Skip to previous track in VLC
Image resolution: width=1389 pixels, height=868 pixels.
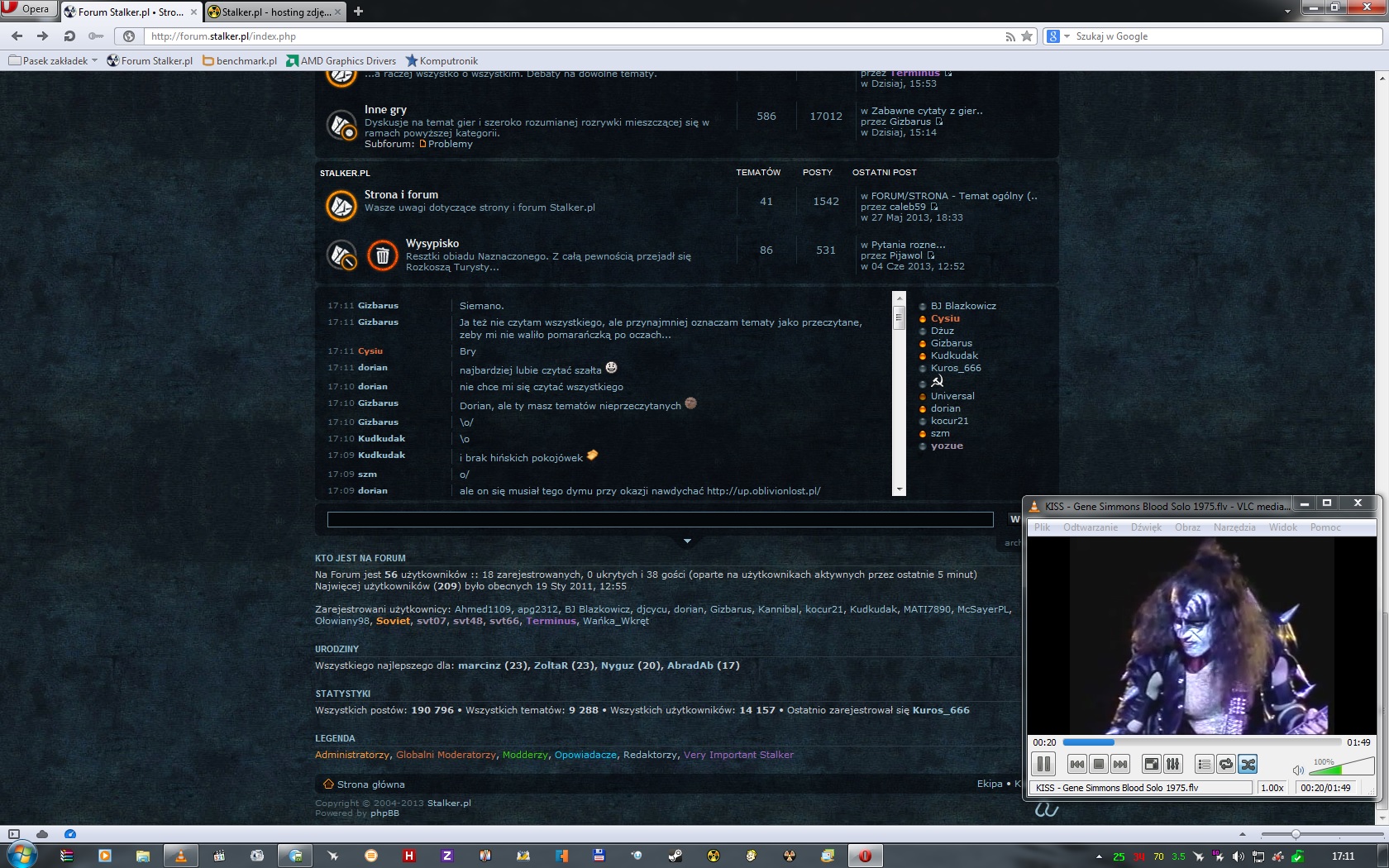tap(1076, 764)
